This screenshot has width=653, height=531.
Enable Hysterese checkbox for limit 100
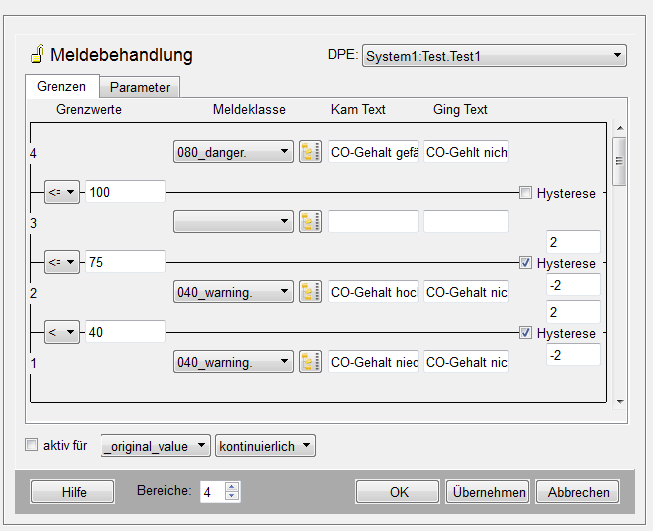(525, 192)
